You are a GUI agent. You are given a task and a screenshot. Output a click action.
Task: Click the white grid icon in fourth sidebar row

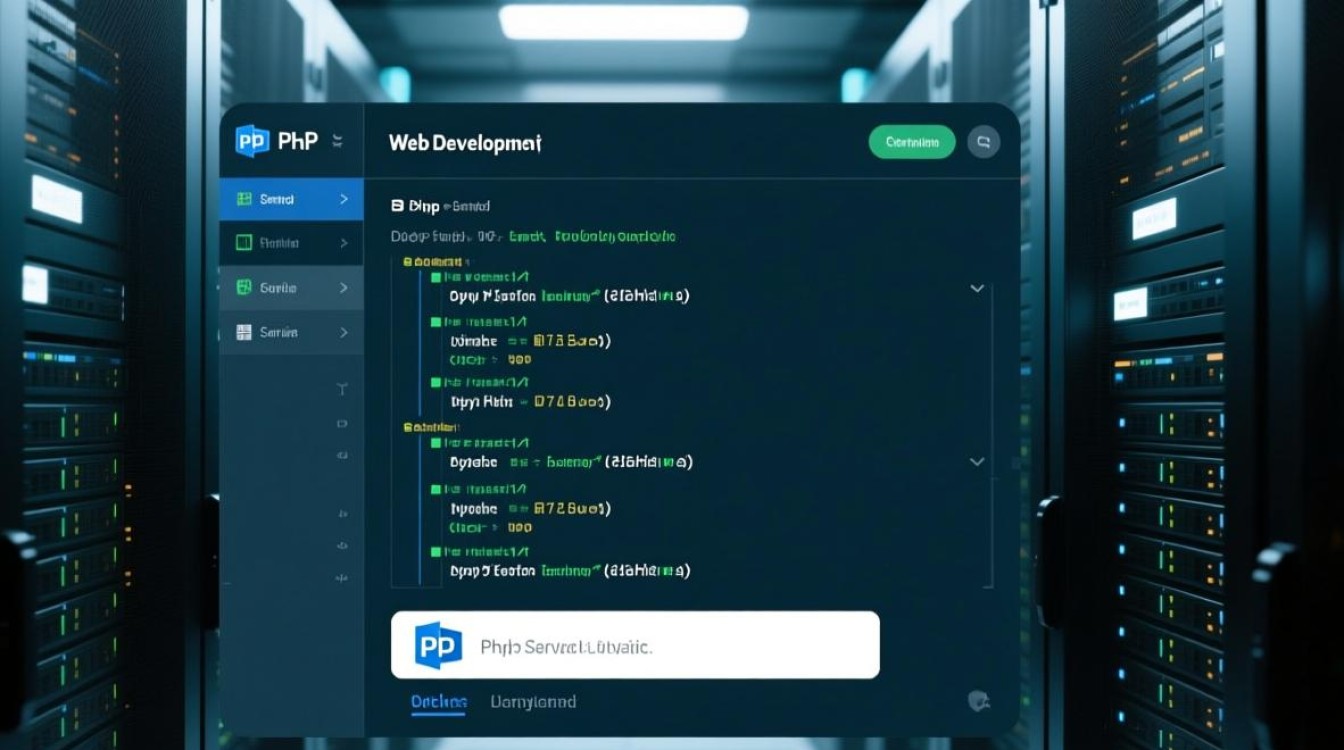(243, 332)
